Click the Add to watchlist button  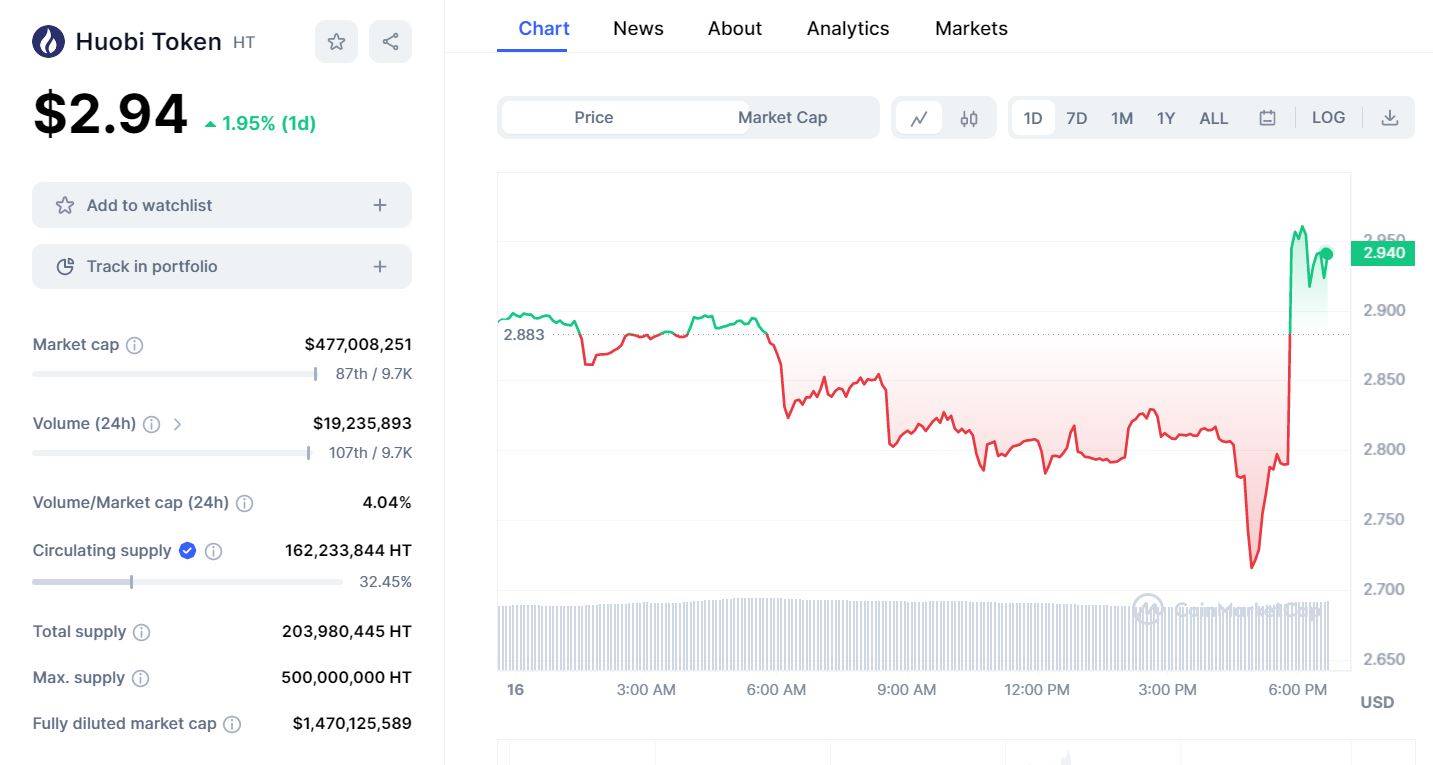(222, 205)
